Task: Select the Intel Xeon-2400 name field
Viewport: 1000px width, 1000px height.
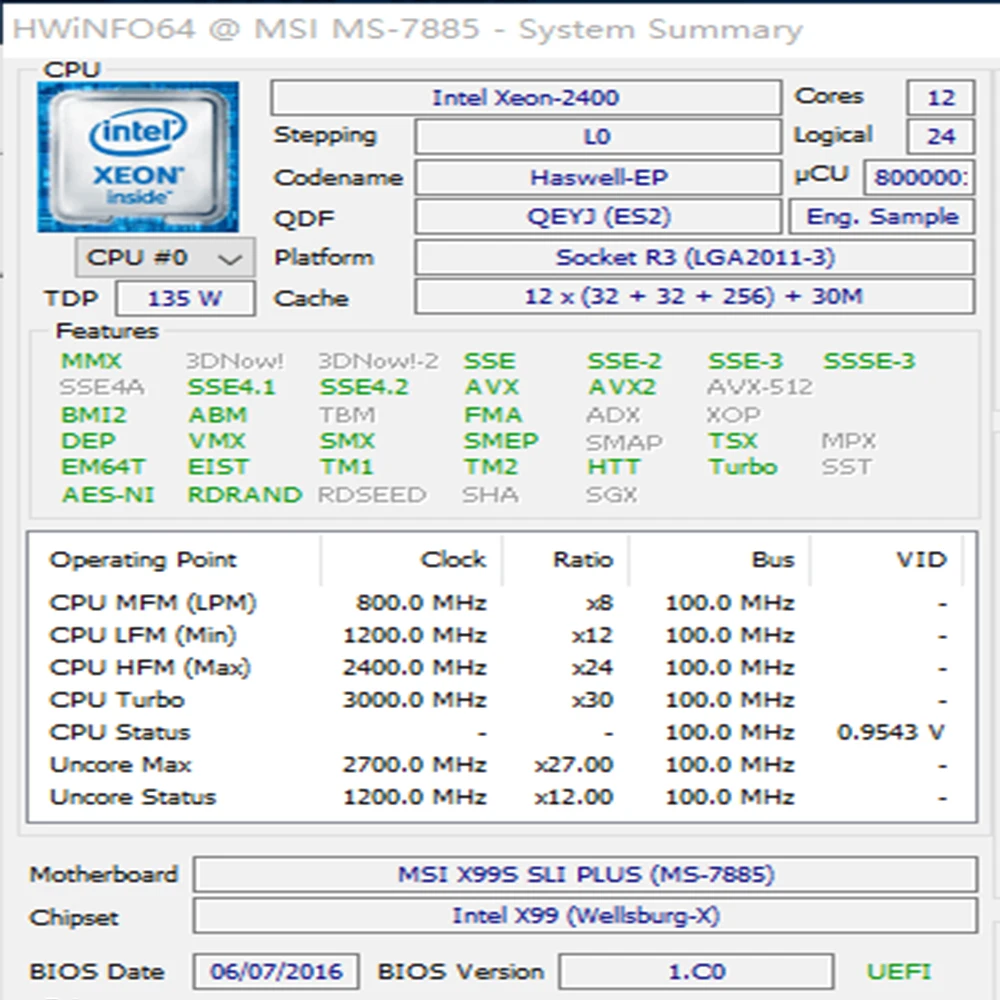Action: (526, 98)
